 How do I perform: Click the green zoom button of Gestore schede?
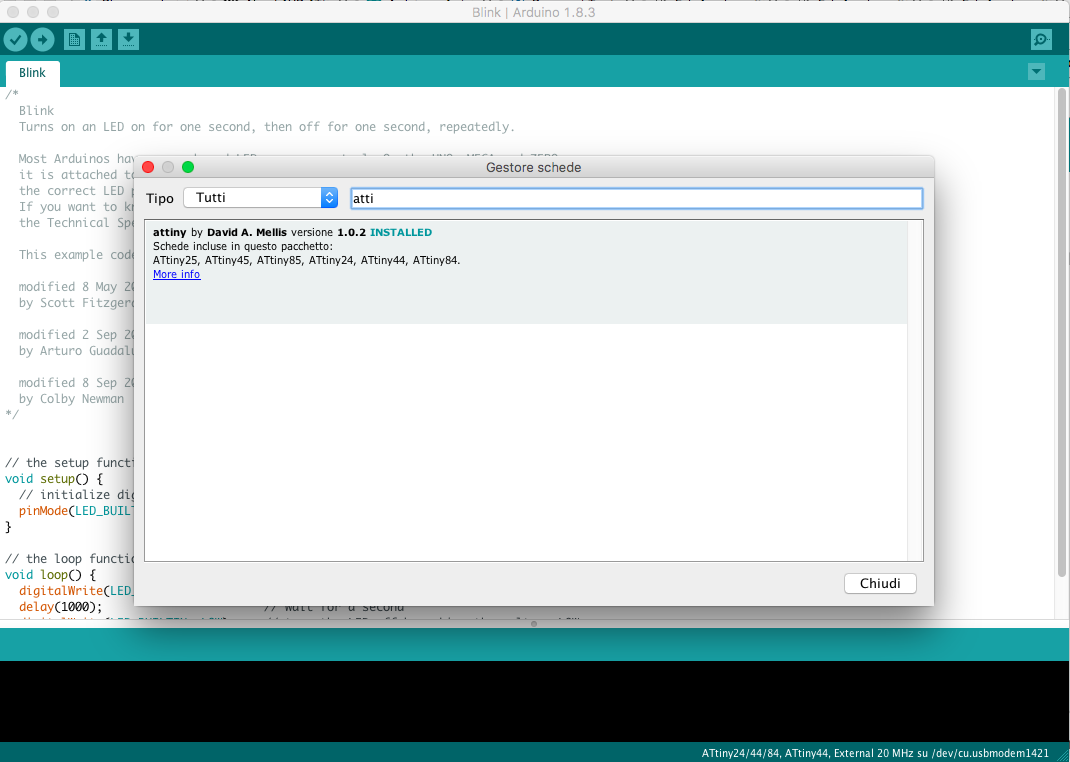pyautogui.click(x=188, y=167)
